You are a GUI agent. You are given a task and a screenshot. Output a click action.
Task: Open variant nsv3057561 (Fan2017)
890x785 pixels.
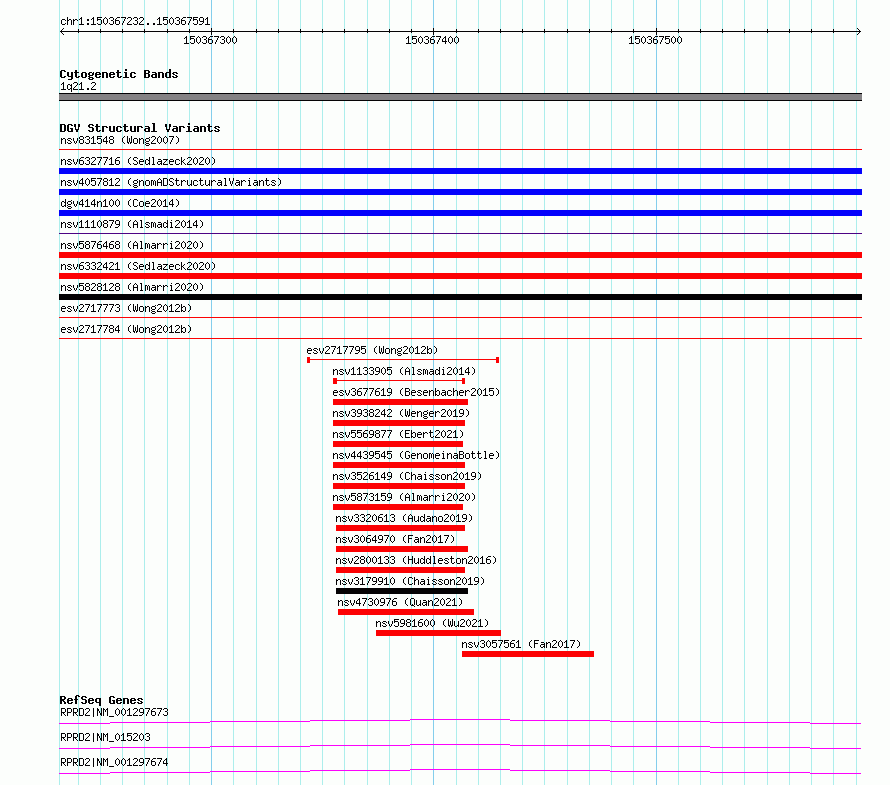pos(521,644)
